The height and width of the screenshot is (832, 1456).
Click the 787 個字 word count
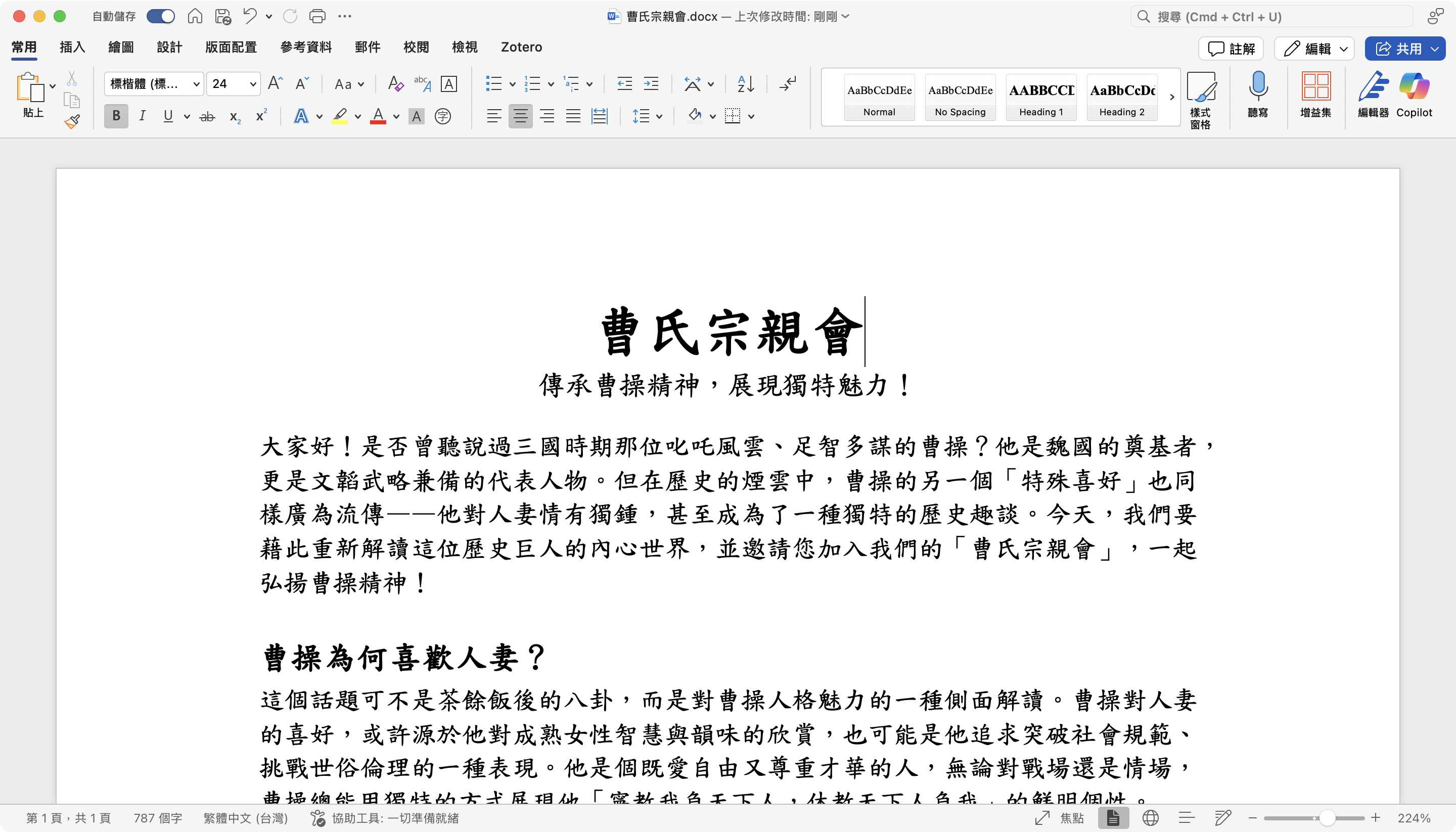[x=158, y=818]
